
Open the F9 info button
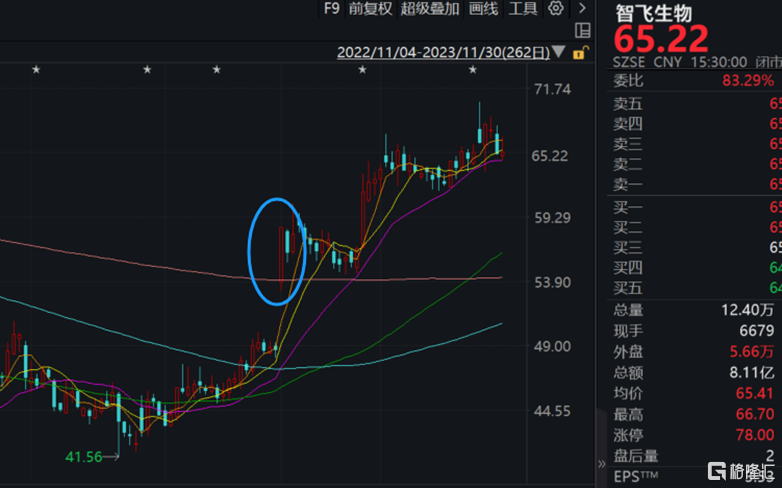point(332,8)
